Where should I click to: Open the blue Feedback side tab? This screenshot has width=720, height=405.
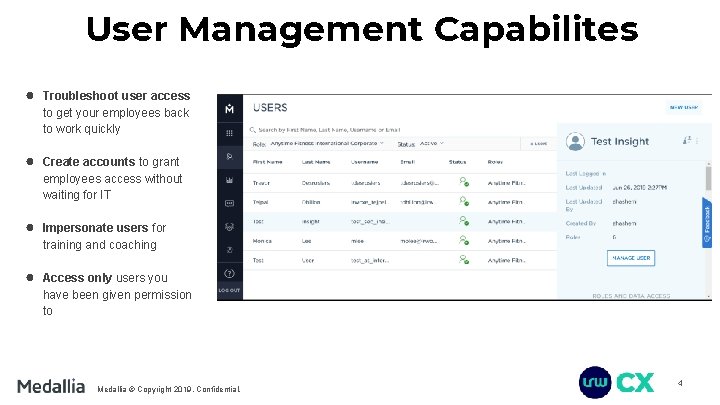(x=707, y=223)
